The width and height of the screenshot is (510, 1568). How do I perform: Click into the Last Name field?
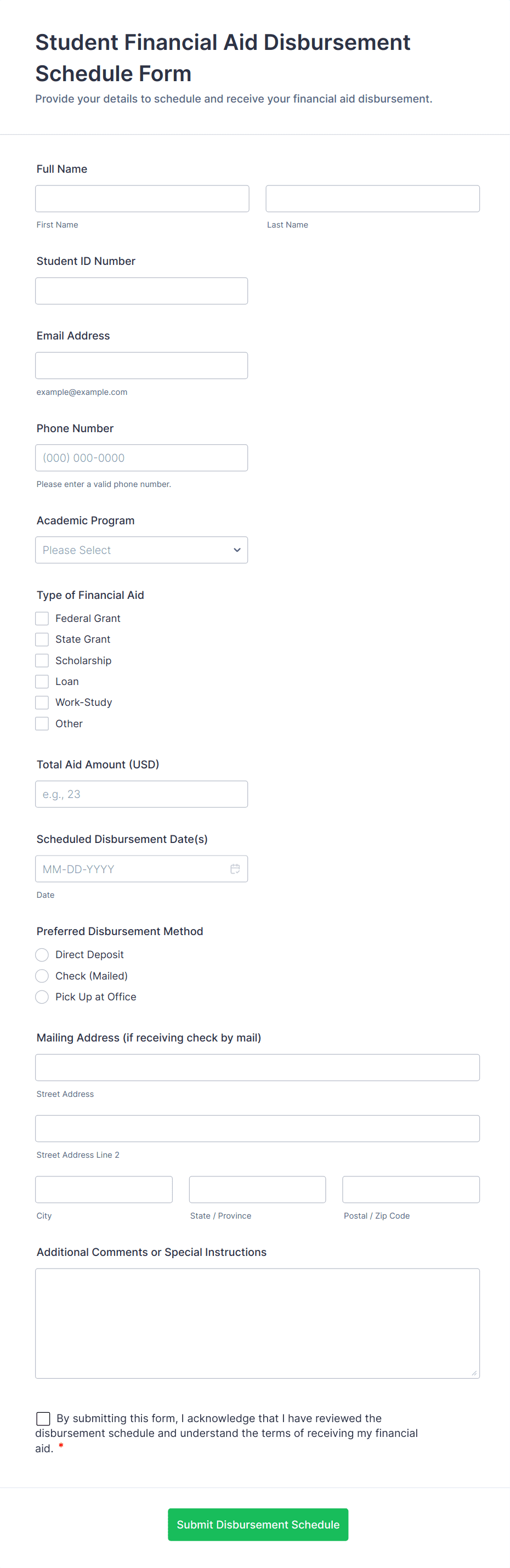pyautogui.click(x=372, y=199)
